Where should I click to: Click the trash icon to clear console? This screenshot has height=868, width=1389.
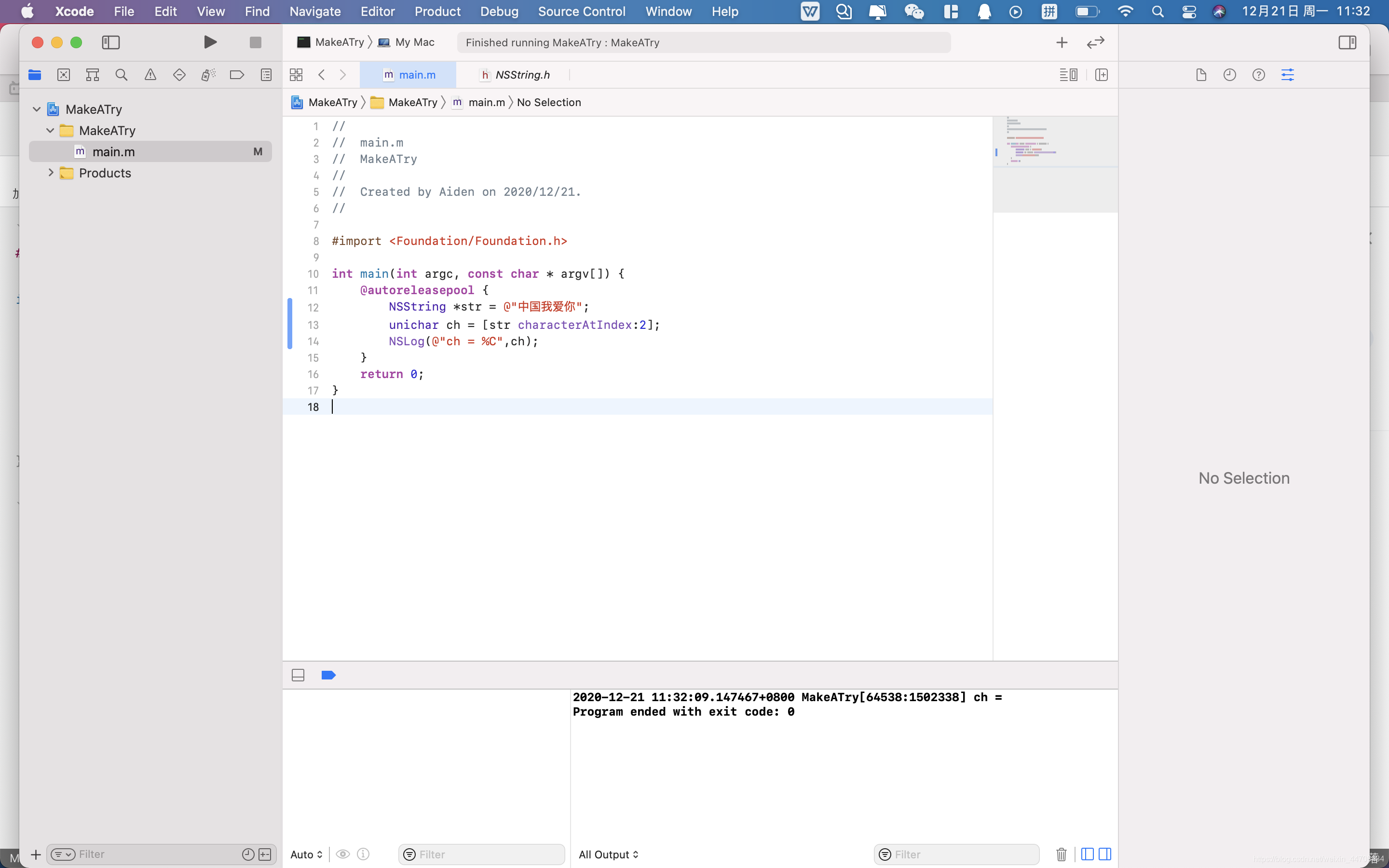point(1061,854)
